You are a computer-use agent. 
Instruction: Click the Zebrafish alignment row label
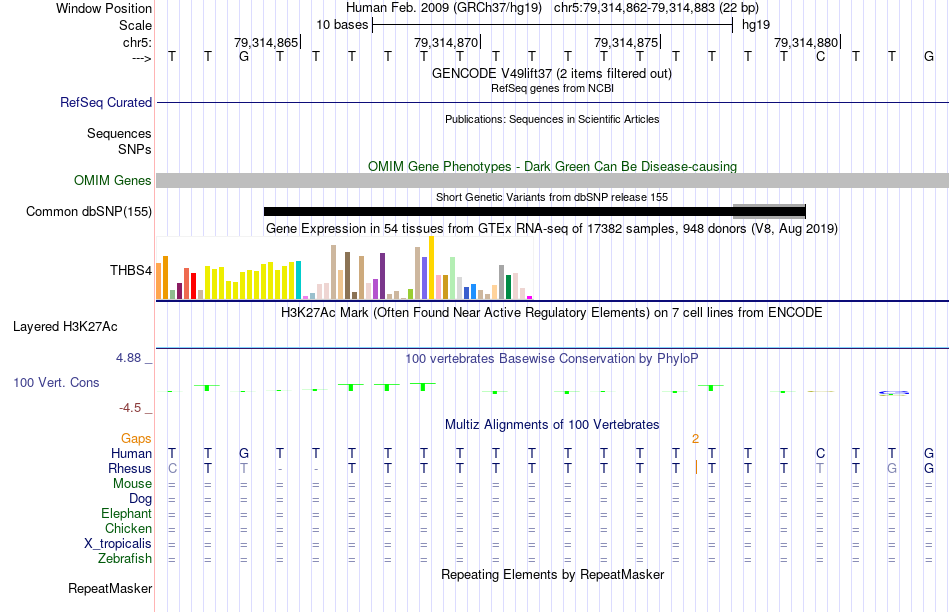point(125,558)
